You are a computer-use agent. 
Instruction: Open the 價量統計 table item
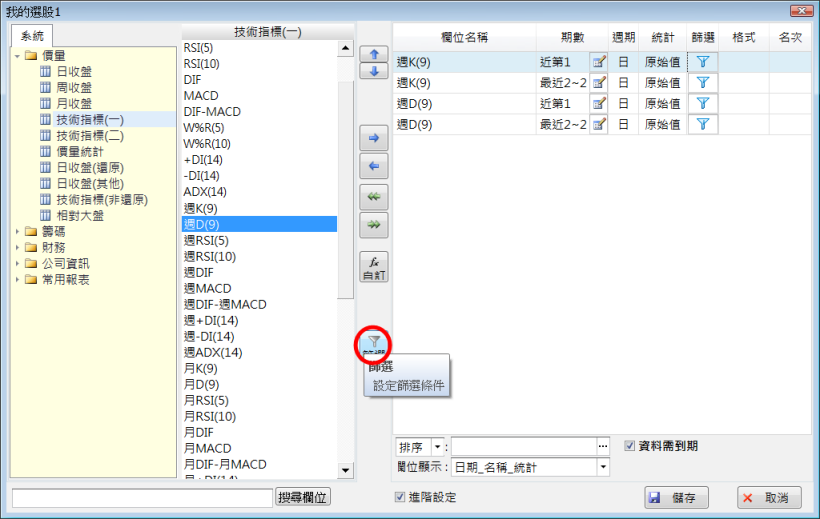(x=80, y=152)
